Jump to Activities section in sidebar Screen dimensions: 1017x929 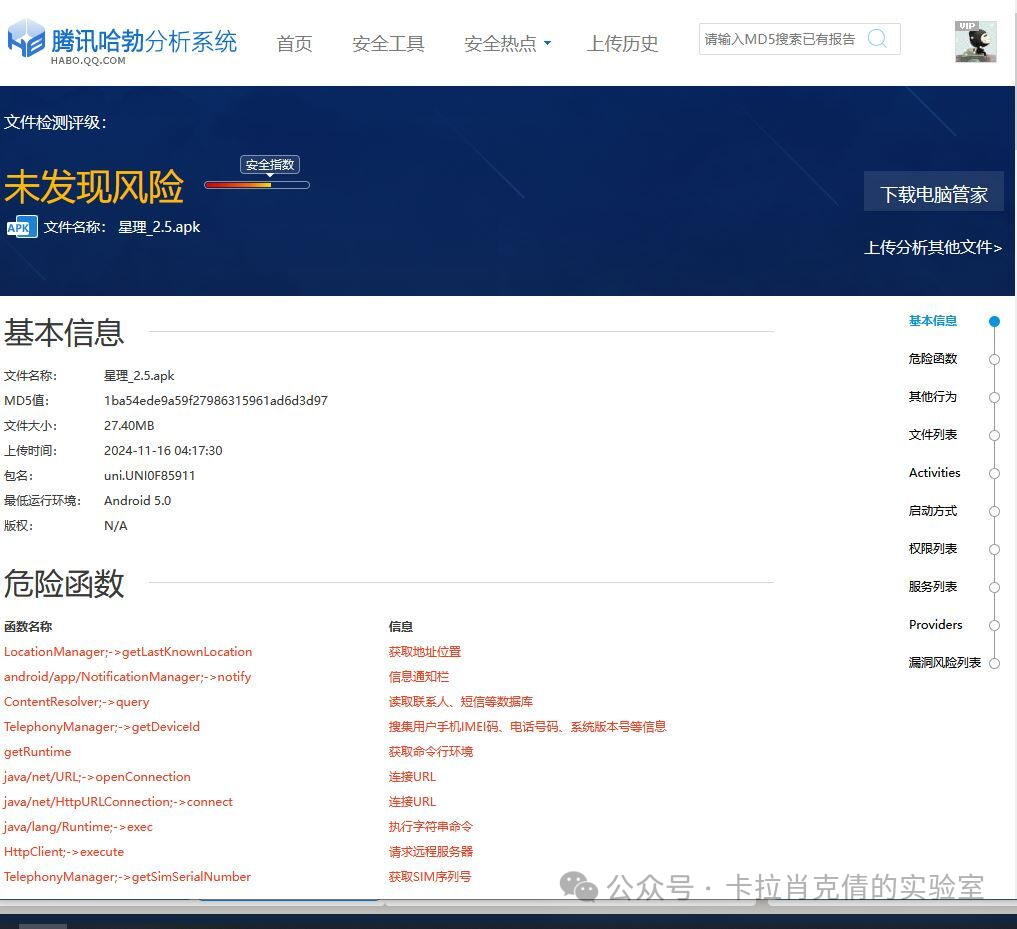[x=934, y=473]
